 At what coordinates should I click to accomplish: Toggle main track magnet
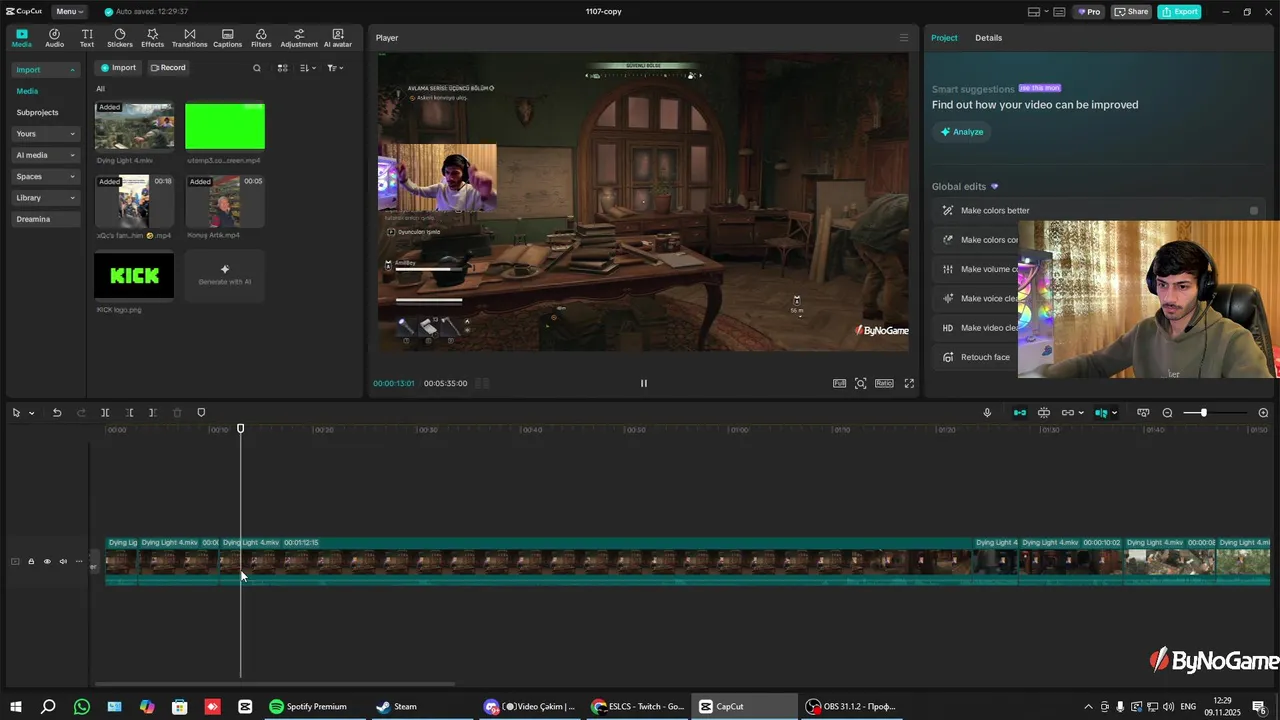pos(1020,413)
